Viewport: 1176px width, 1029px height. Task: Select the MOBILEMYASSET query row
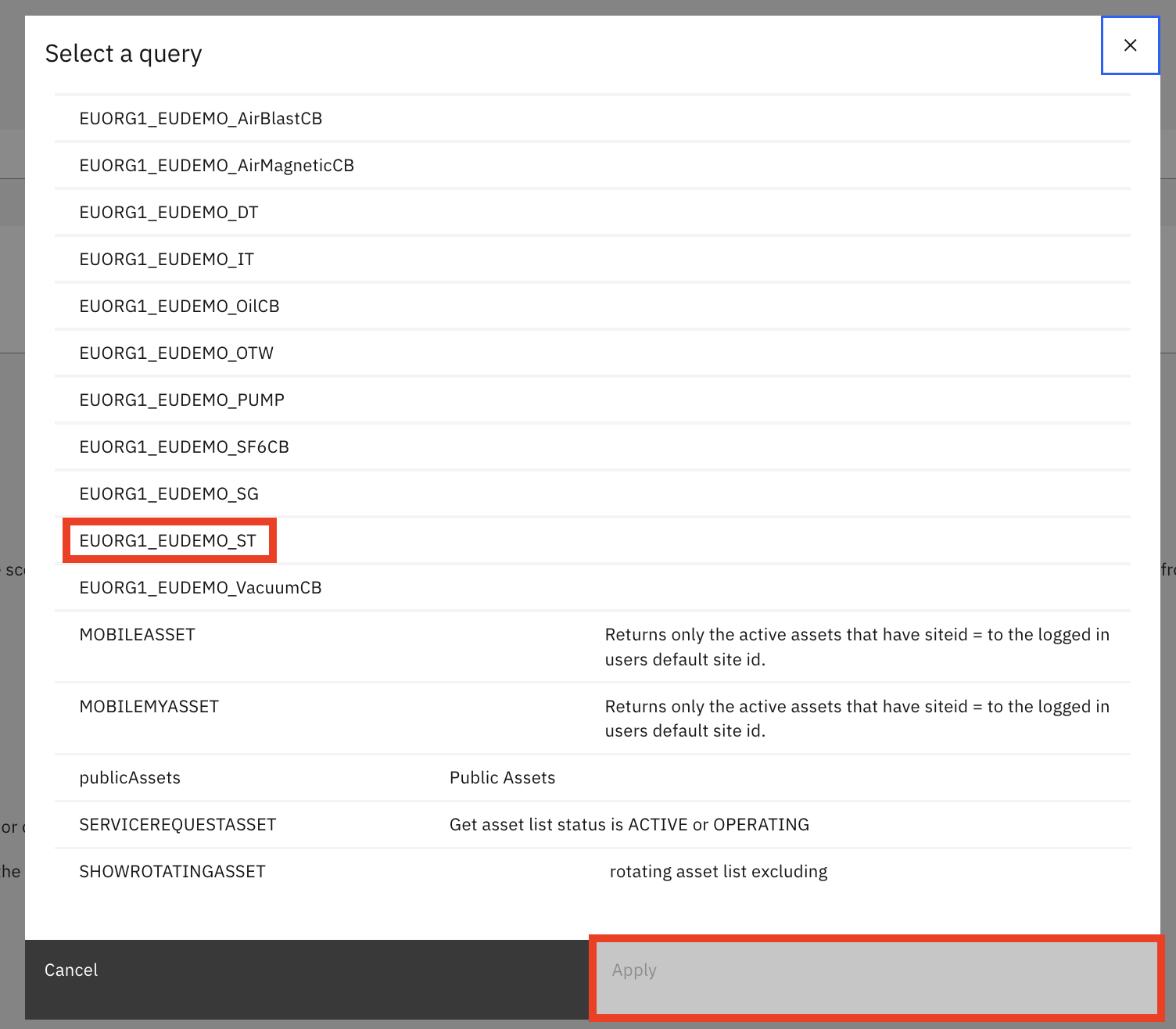592,719
